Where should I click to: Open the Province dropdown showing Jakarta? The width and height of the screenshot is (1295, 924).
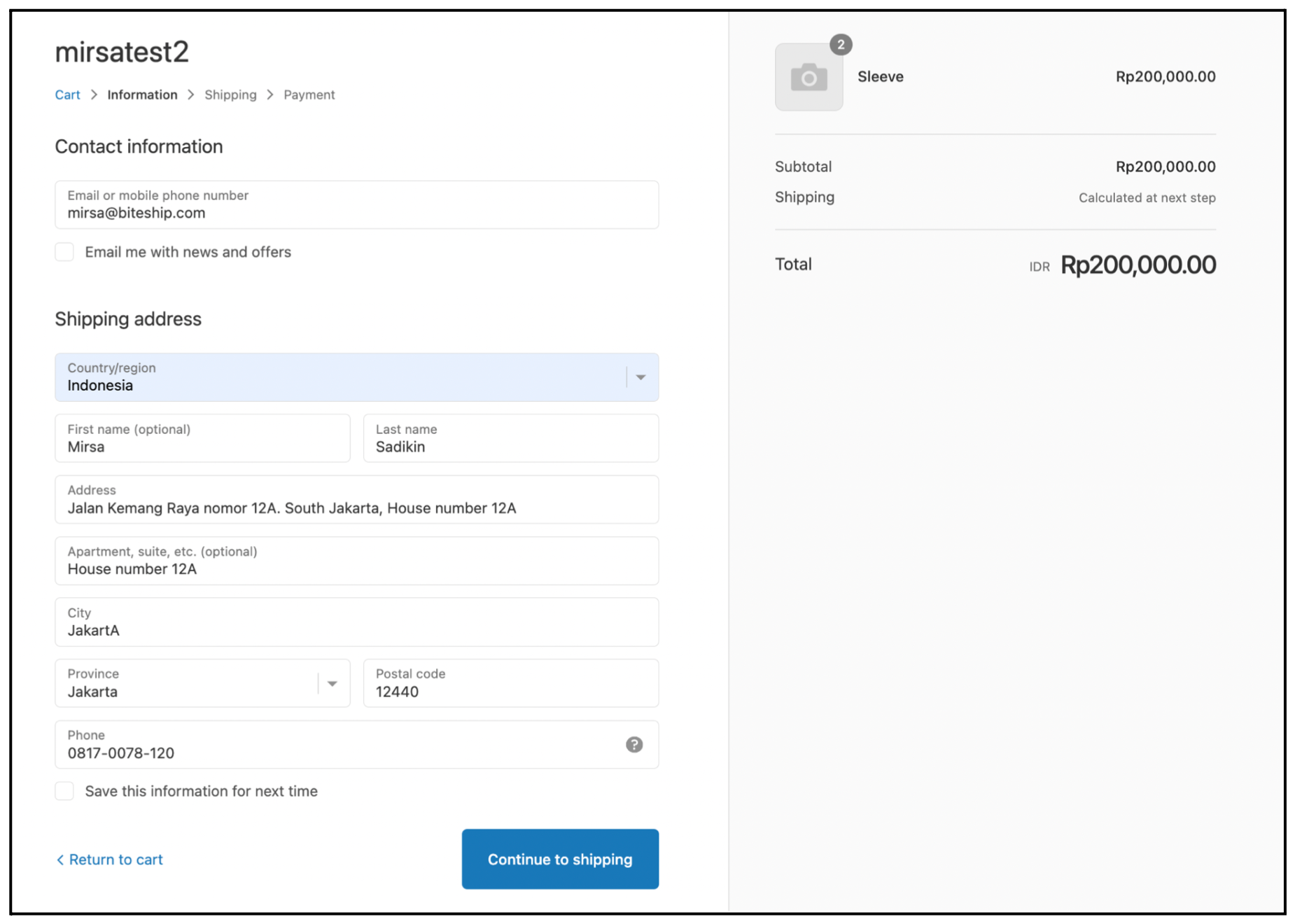202,683
